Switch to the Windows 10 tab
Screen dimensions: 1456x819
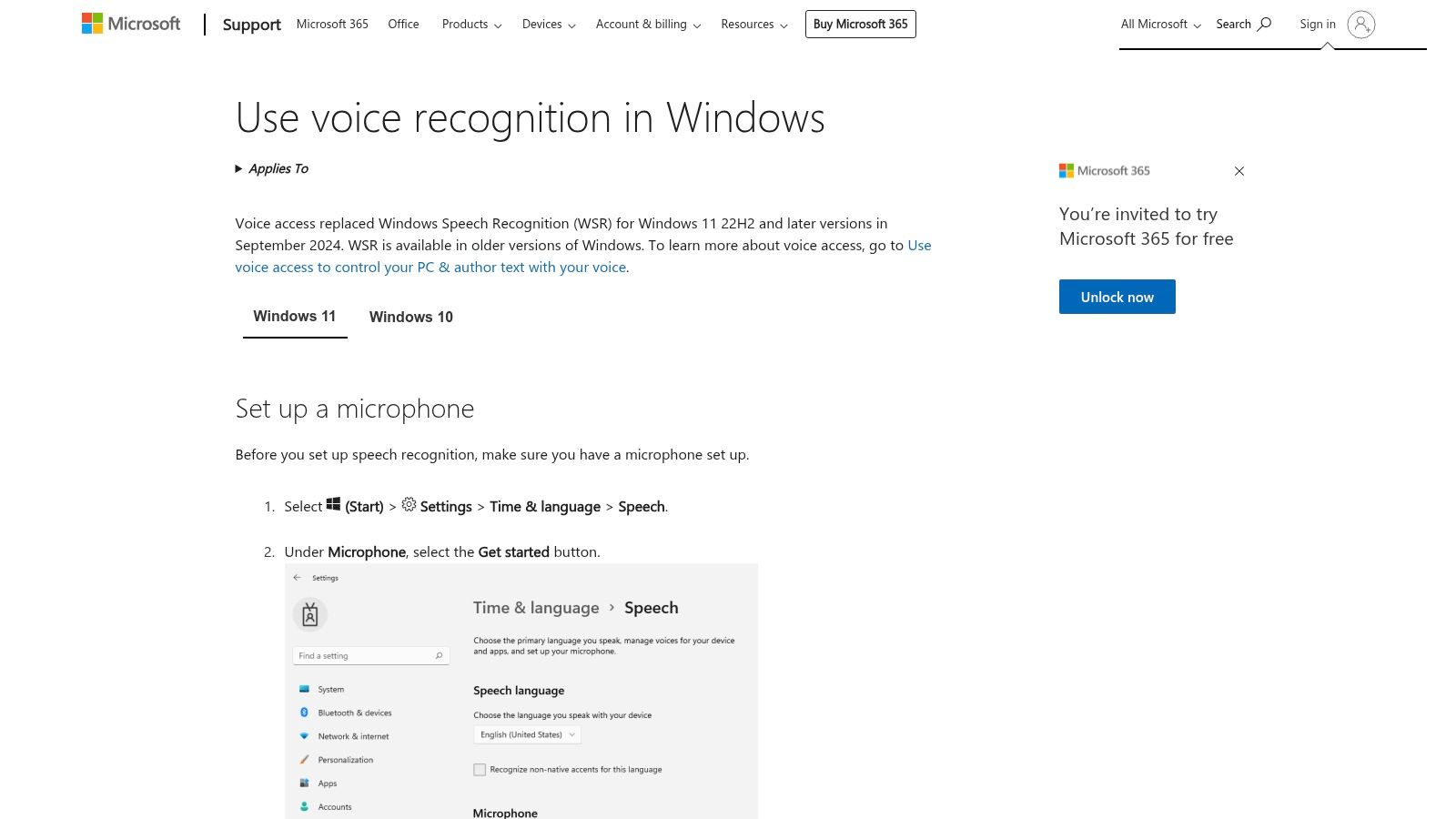pos(410,317)
